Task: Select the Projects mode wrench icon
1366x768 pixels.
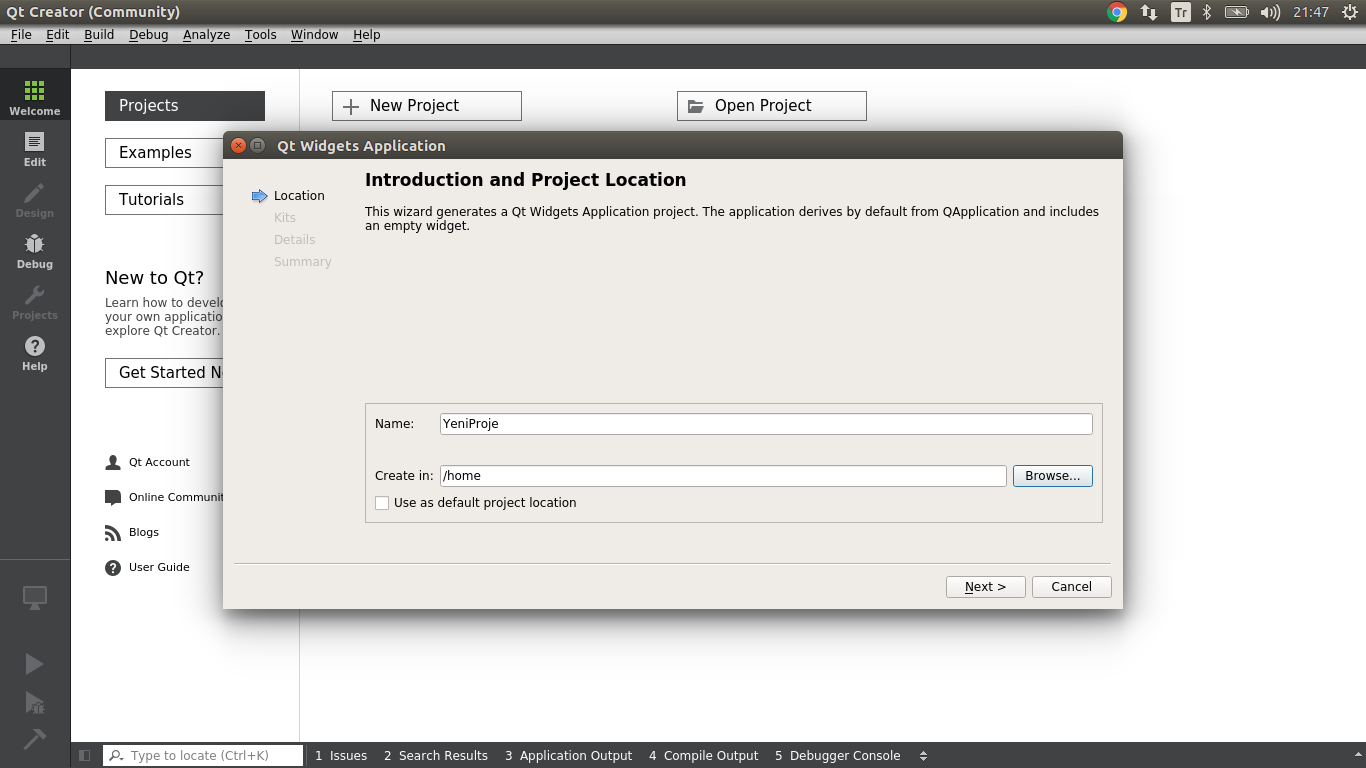Action: pyautogui.click(x=35, y=302)
